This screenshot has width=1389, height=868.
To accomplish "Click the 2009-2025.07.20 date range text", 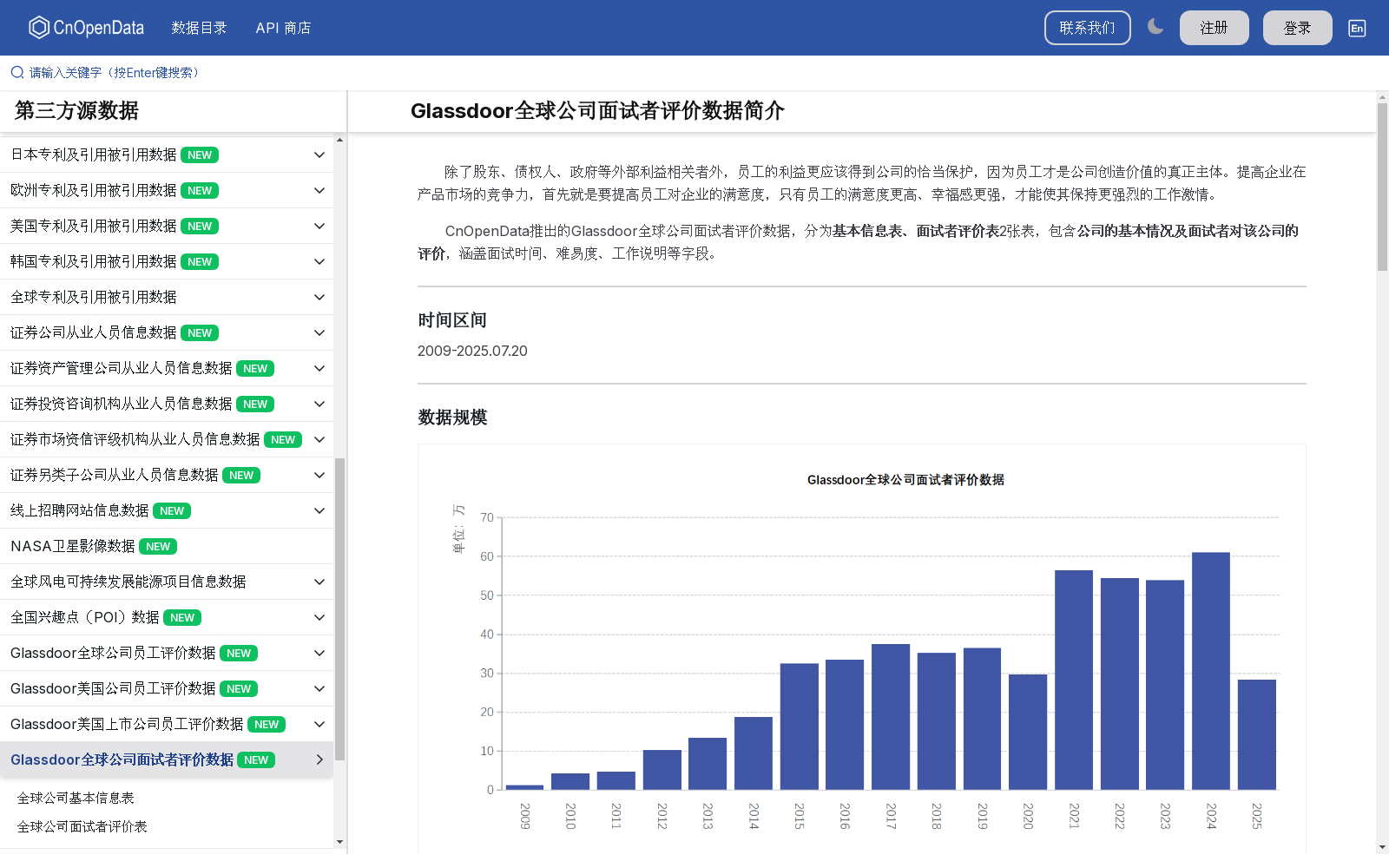I will (x=472, y=351).
